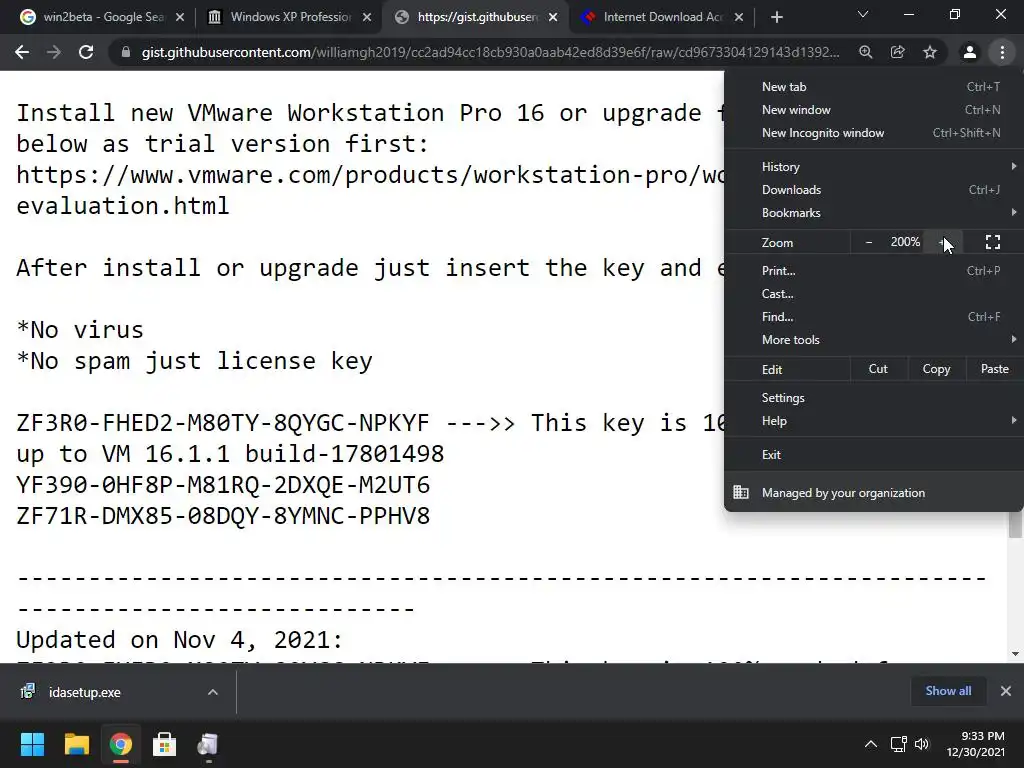Share this page icon

coord(898,52)
